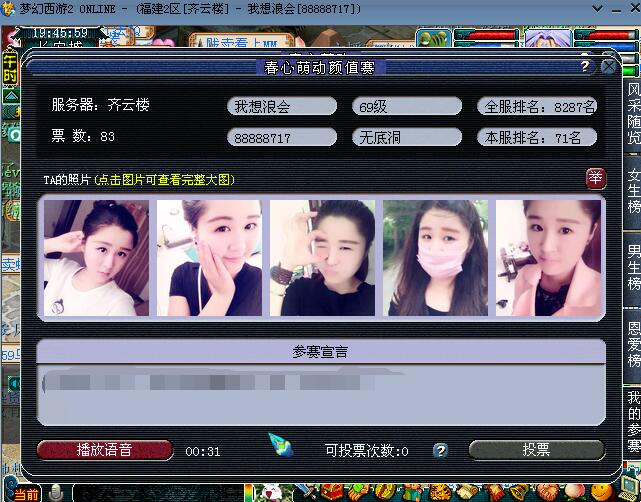The width and height of the screenshot is (641, 502).
Task: Click the yellow drum icon in bottom bar
Action: [384, 492]
